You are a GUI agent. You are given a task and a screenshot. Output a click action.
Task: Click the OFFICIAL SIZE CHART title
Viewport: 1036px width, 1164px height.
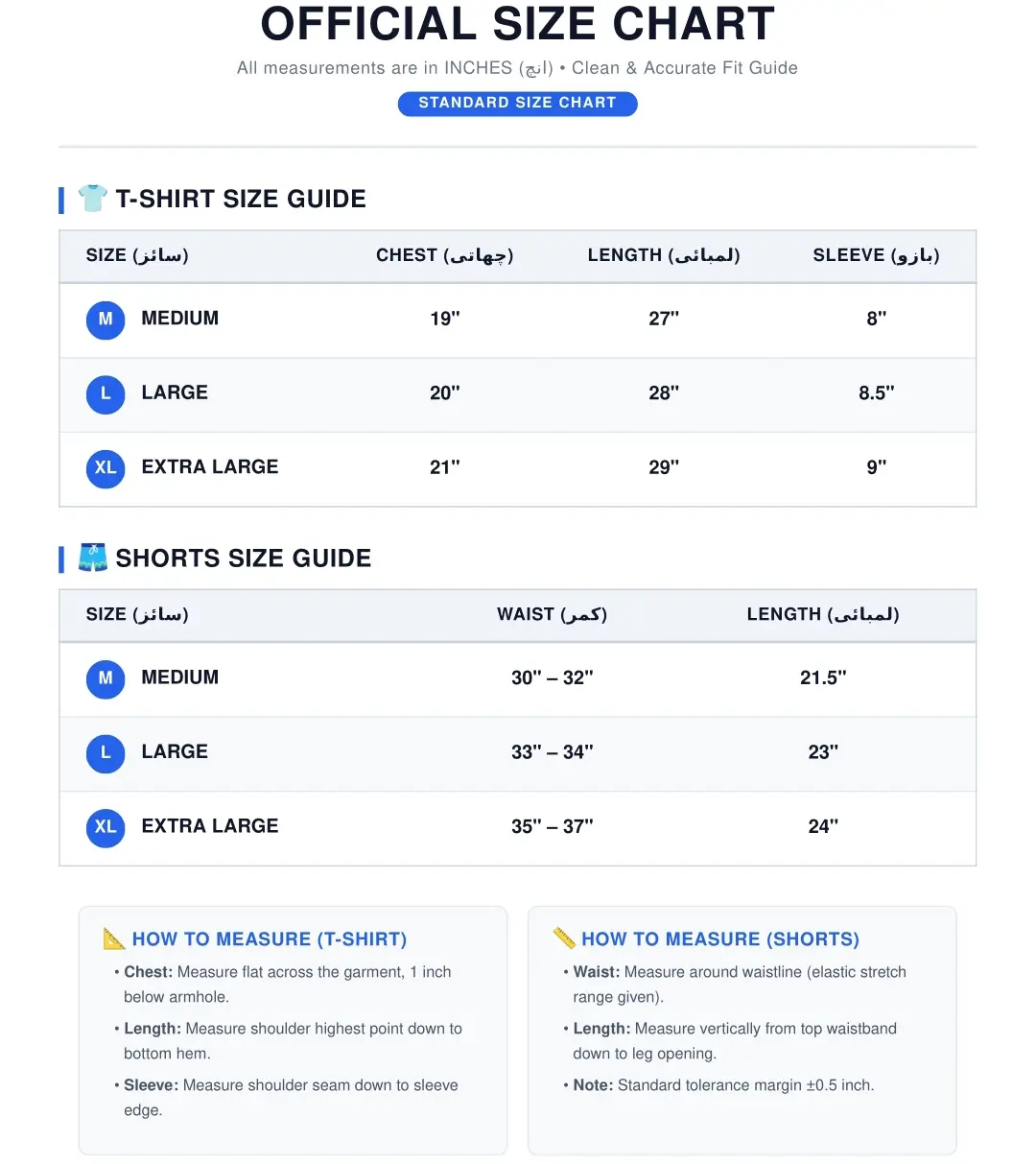tap(518, 24)
